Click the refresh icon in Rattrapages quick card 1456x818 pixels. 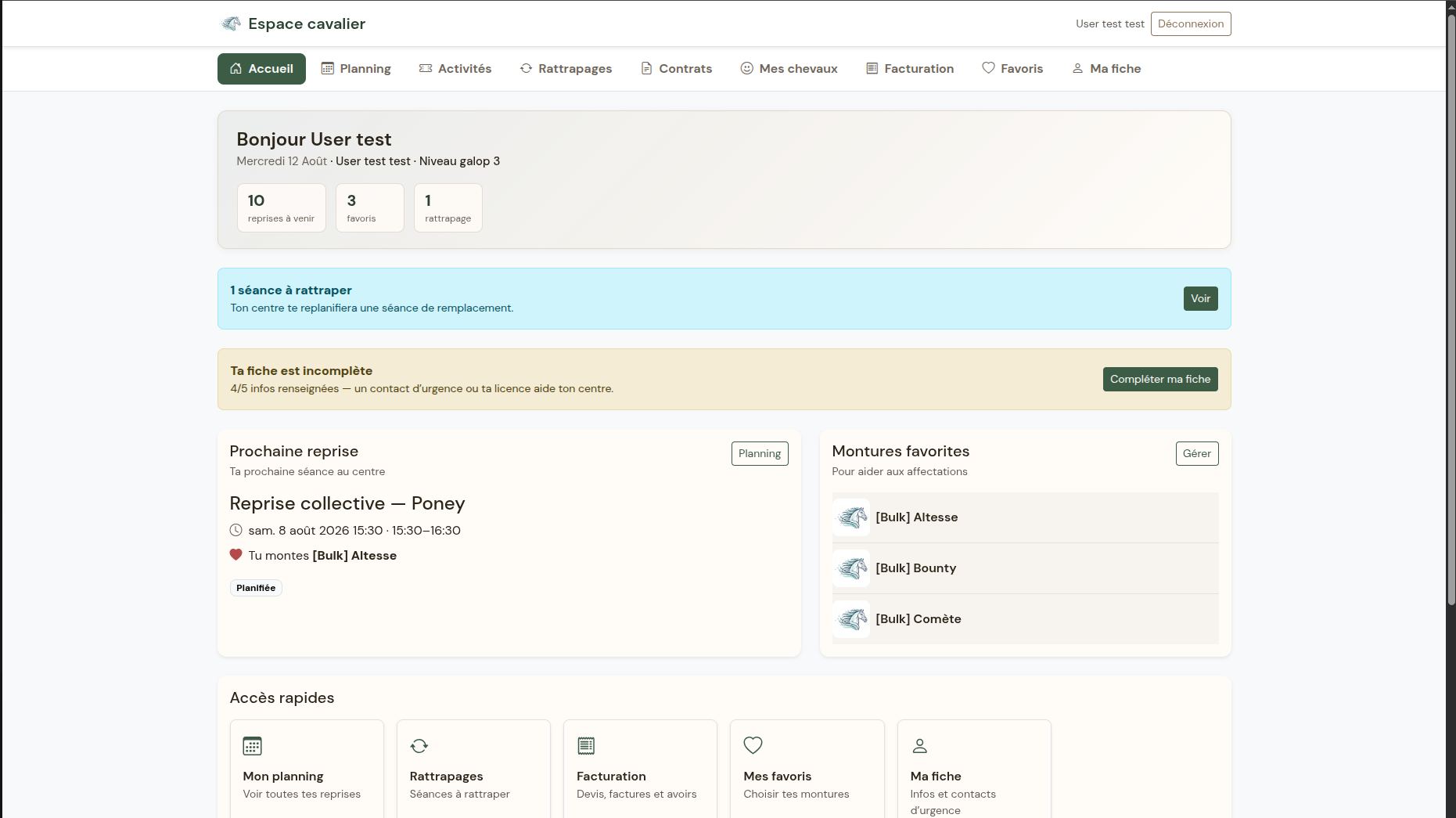coord(419,746)
